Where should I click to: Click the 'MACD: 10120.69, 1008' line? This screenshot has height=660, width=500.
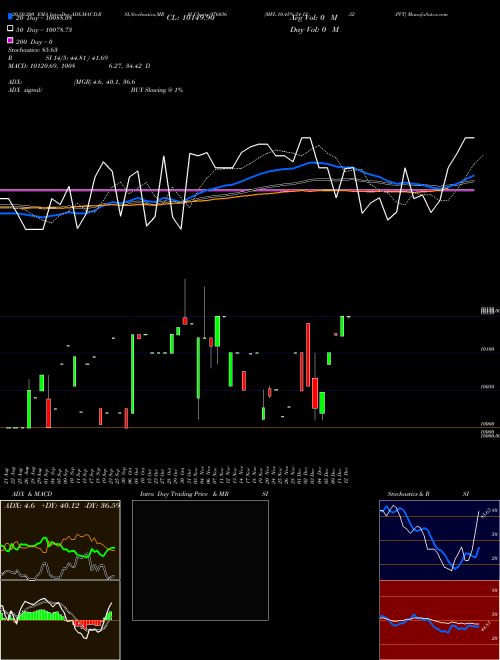click(41, 66)
